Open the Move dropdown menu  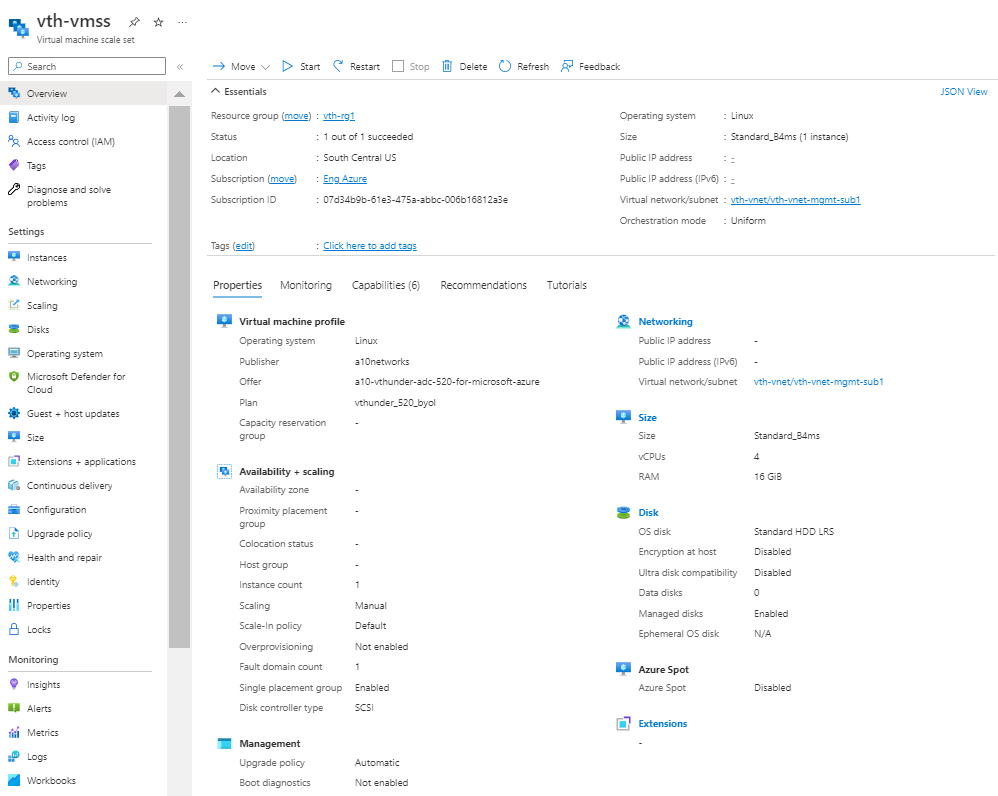coord(241,66)
